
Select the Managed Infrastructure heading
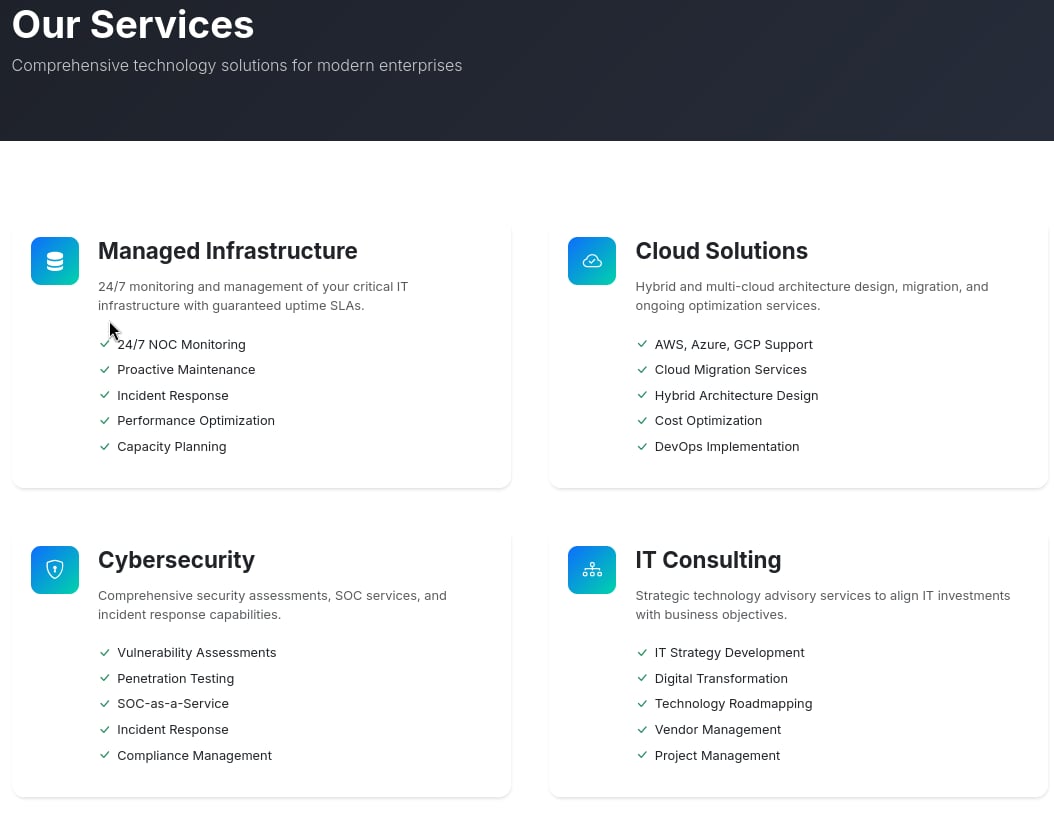[227, 251]
